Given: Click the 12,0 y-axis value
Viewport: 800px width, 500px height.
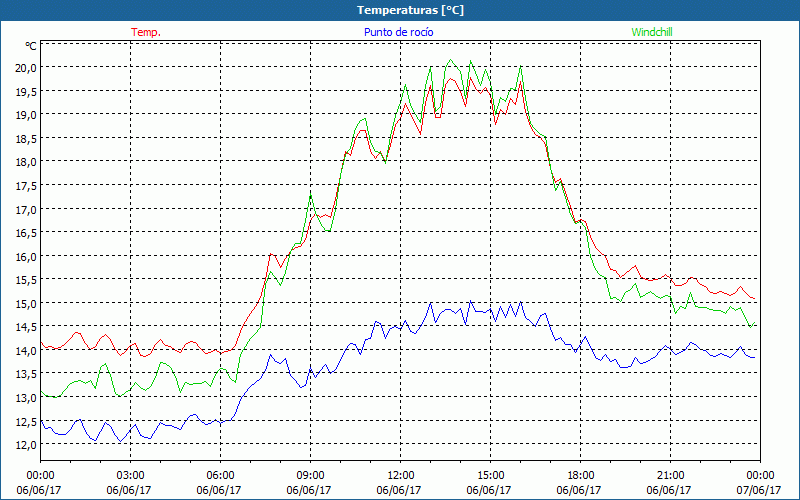Looking at the screenshot, I should click(26, 445).
